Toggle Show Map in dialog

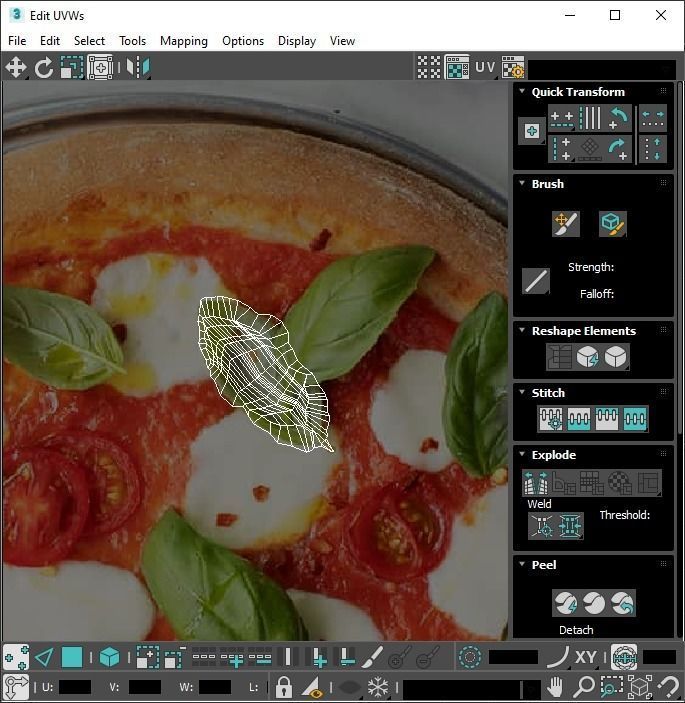pyautogui.click(x=457, y=67)
